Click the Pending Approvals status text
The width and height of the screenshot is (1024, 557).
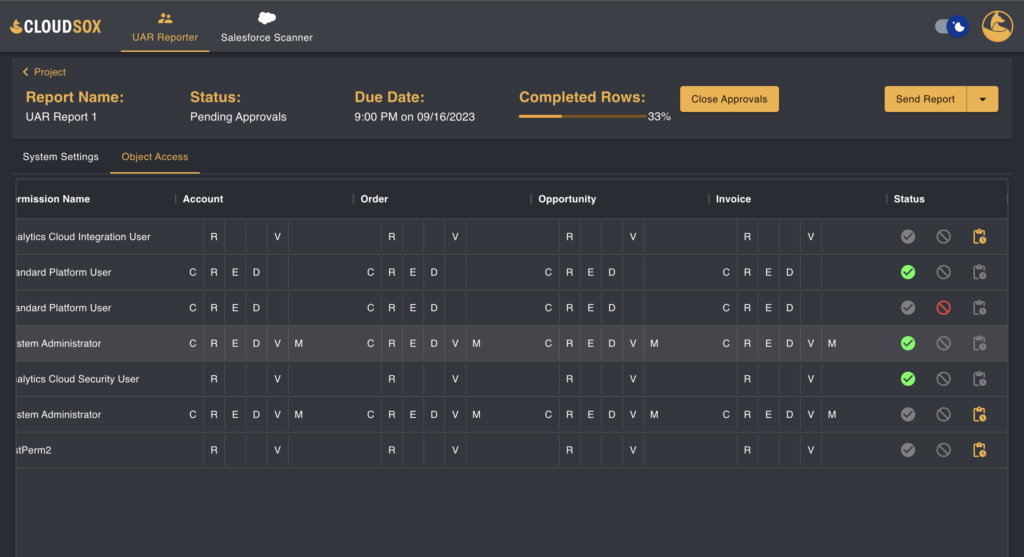238,117
